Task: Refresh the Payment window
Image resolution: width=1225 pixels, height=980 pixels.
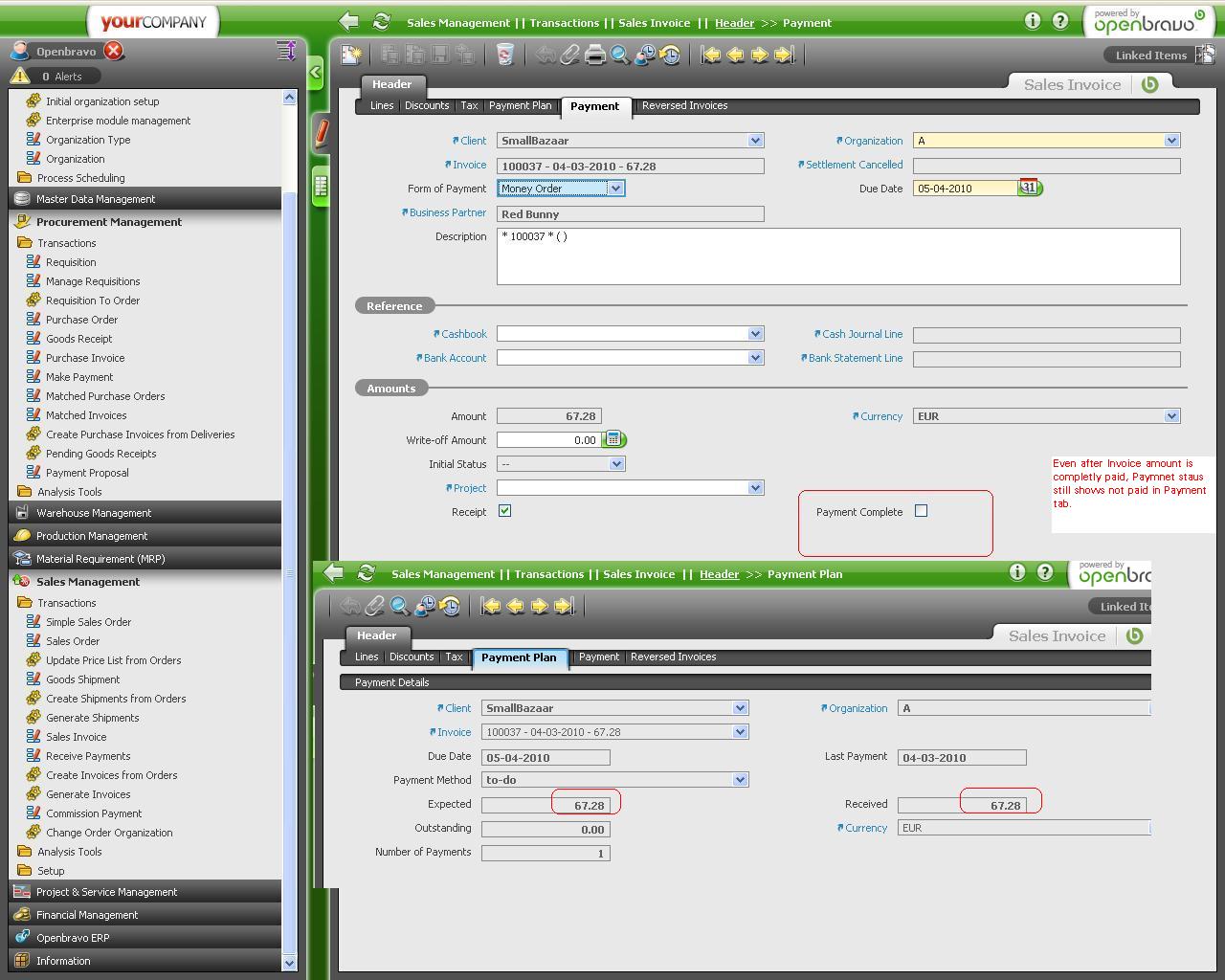Action: coord(382,21)
